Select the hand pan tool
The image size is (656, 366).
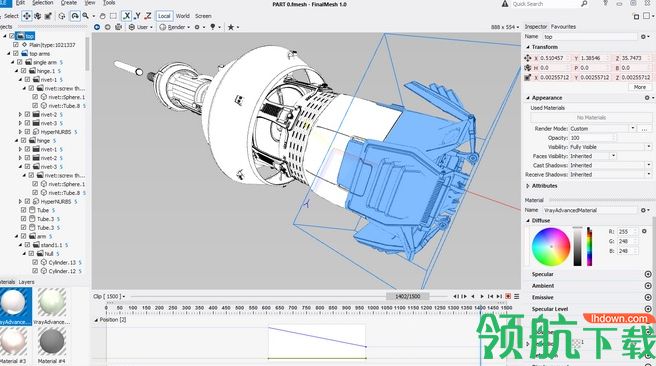(x=102, y=16)
